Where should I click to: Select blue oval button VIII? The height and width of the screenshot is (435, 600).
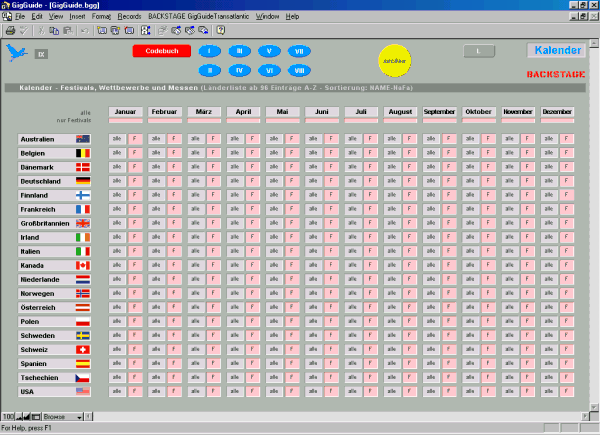point(299,70)
